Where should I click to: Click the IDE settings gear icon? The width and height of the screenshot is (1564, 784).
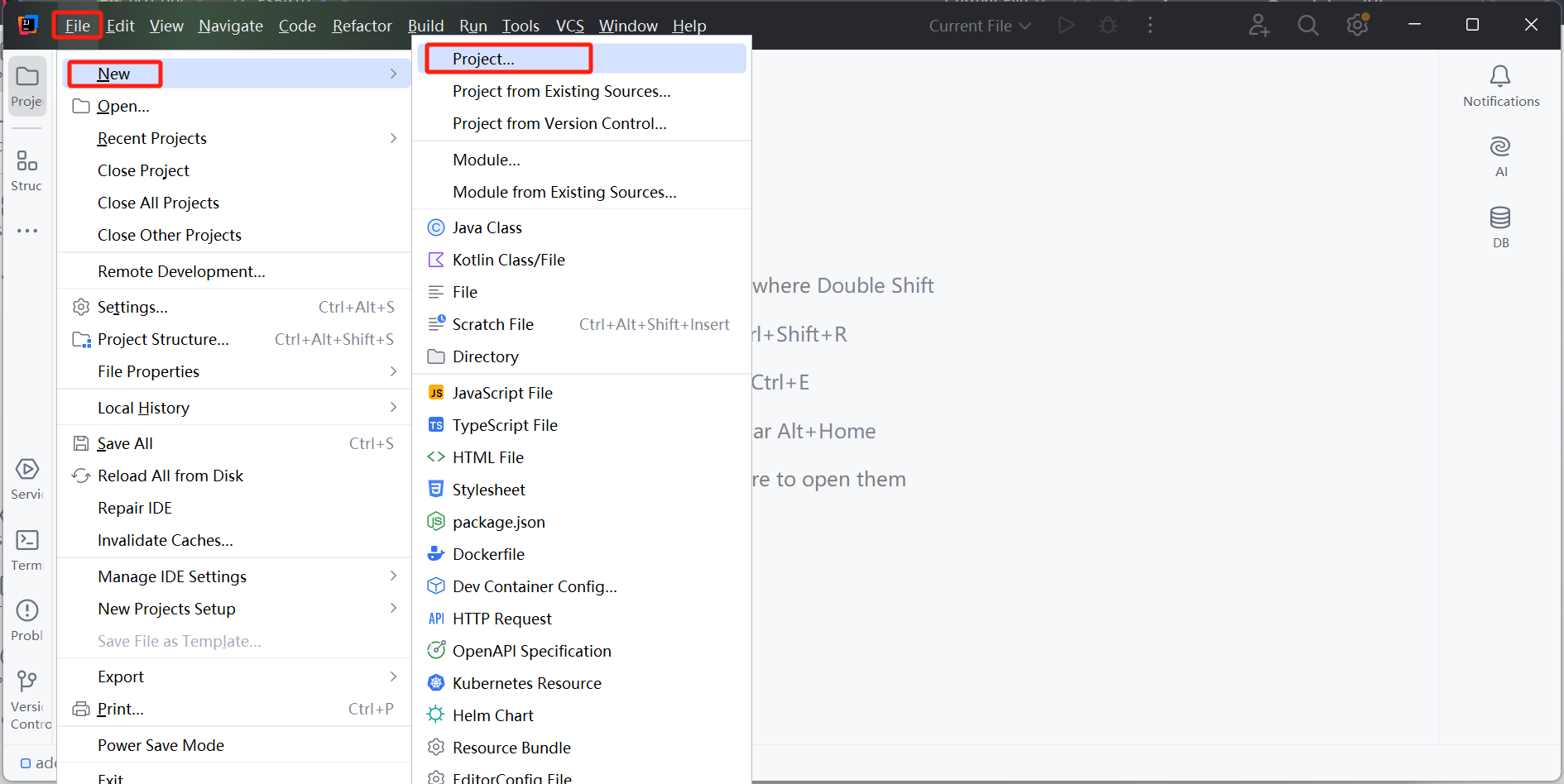[1357, 26]
